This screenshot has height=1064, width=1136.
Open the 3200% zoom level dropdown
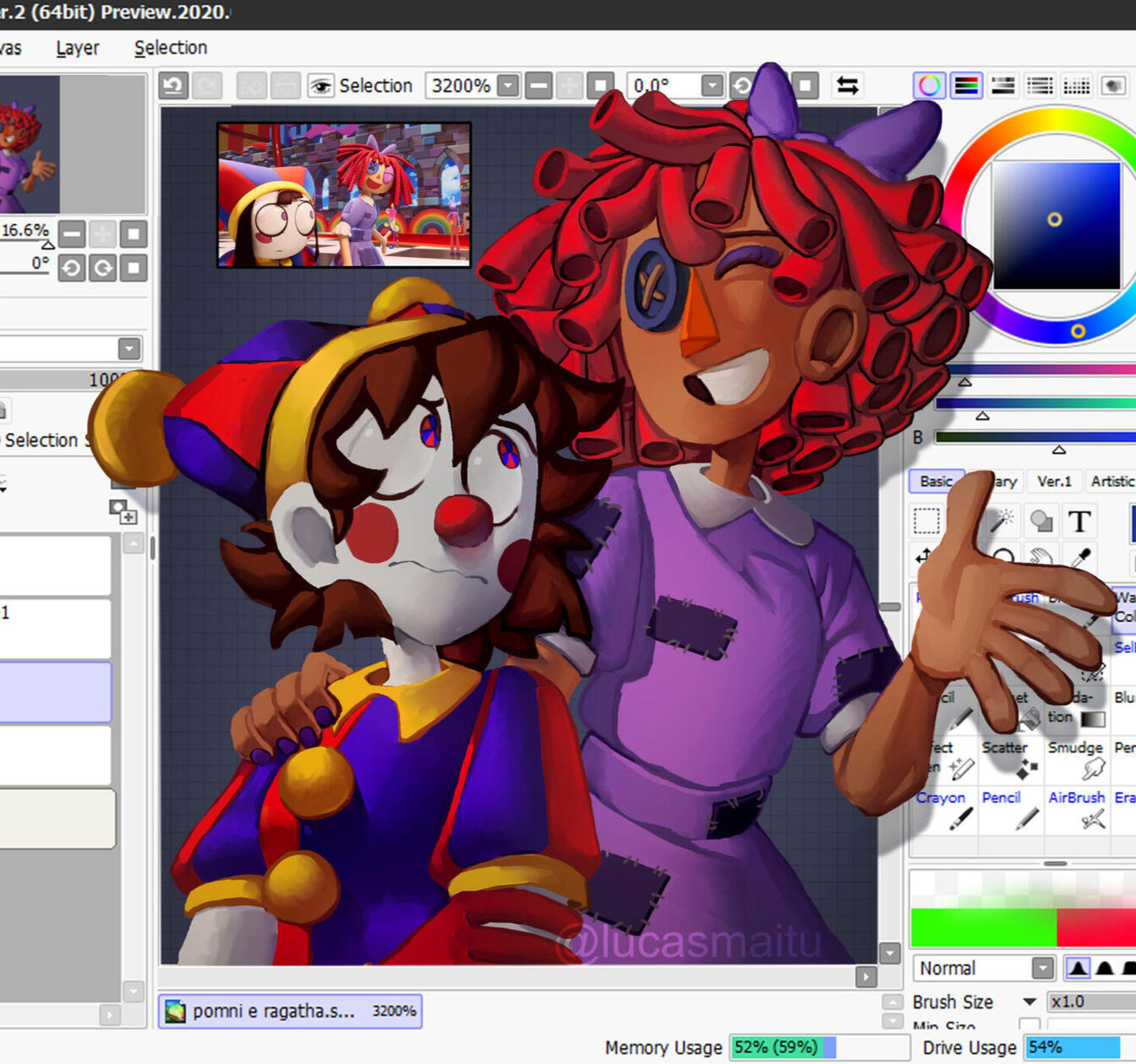[x=508, y=85]
